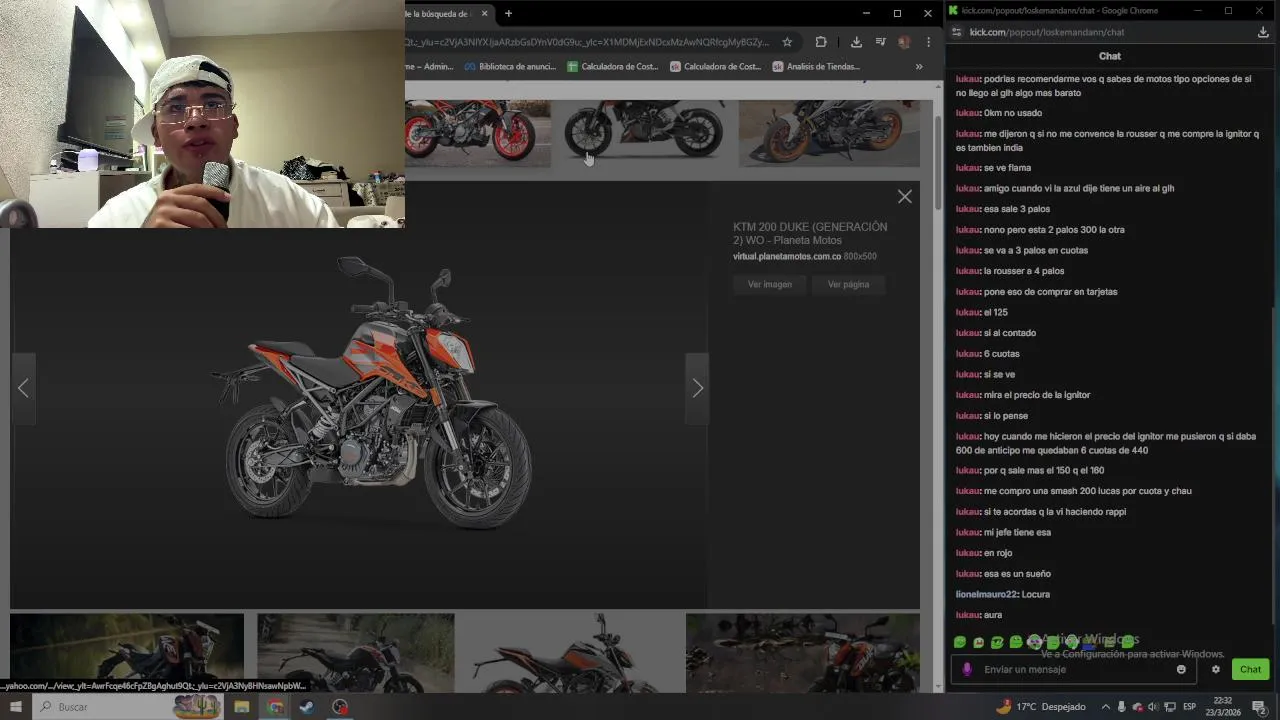This screenshot has width=1280, height=720.
Task: Select the third bottom thumbnail with white background
Action: (x=570, y=653)
